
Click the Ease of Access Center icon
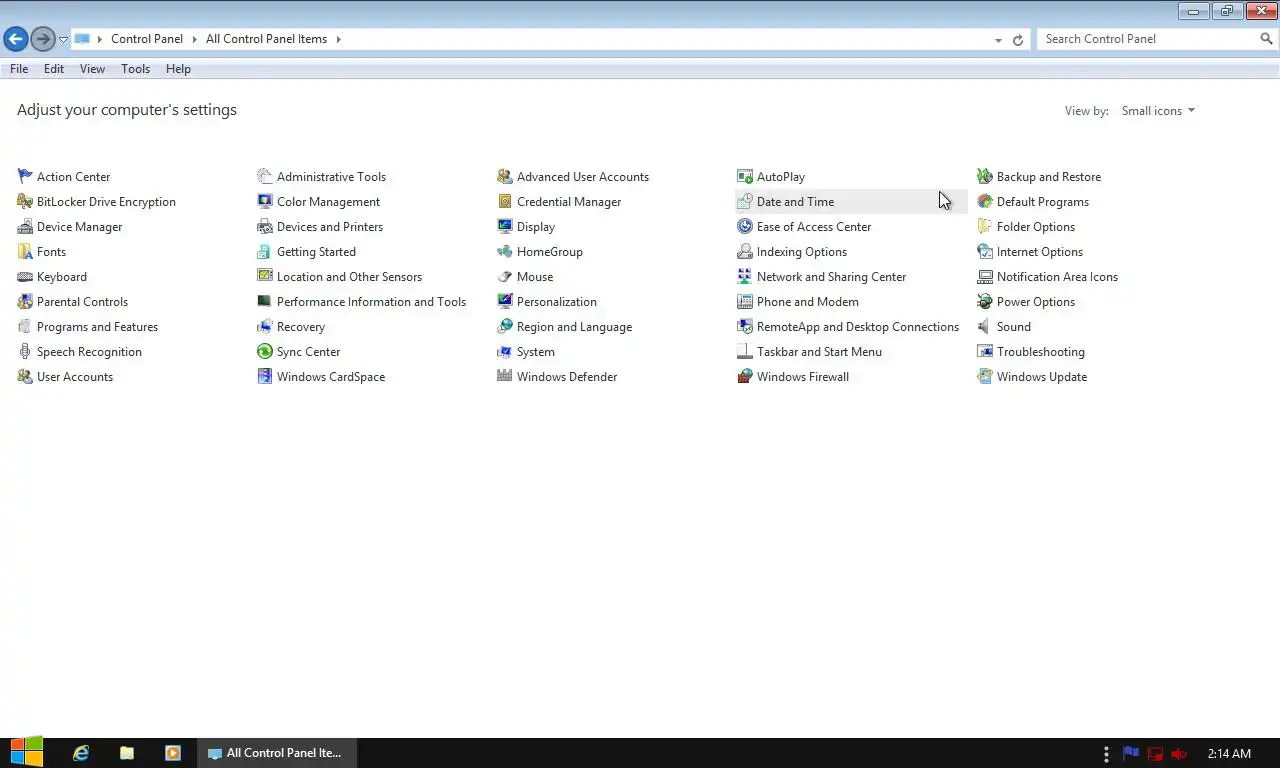click(745, 227)
